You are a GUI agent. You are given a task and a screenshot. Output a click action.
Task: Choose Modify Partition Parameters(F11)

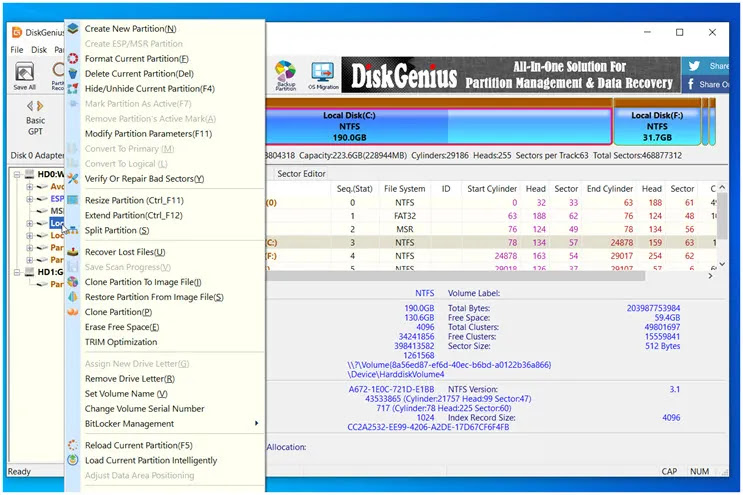click(x=148, y=134)
